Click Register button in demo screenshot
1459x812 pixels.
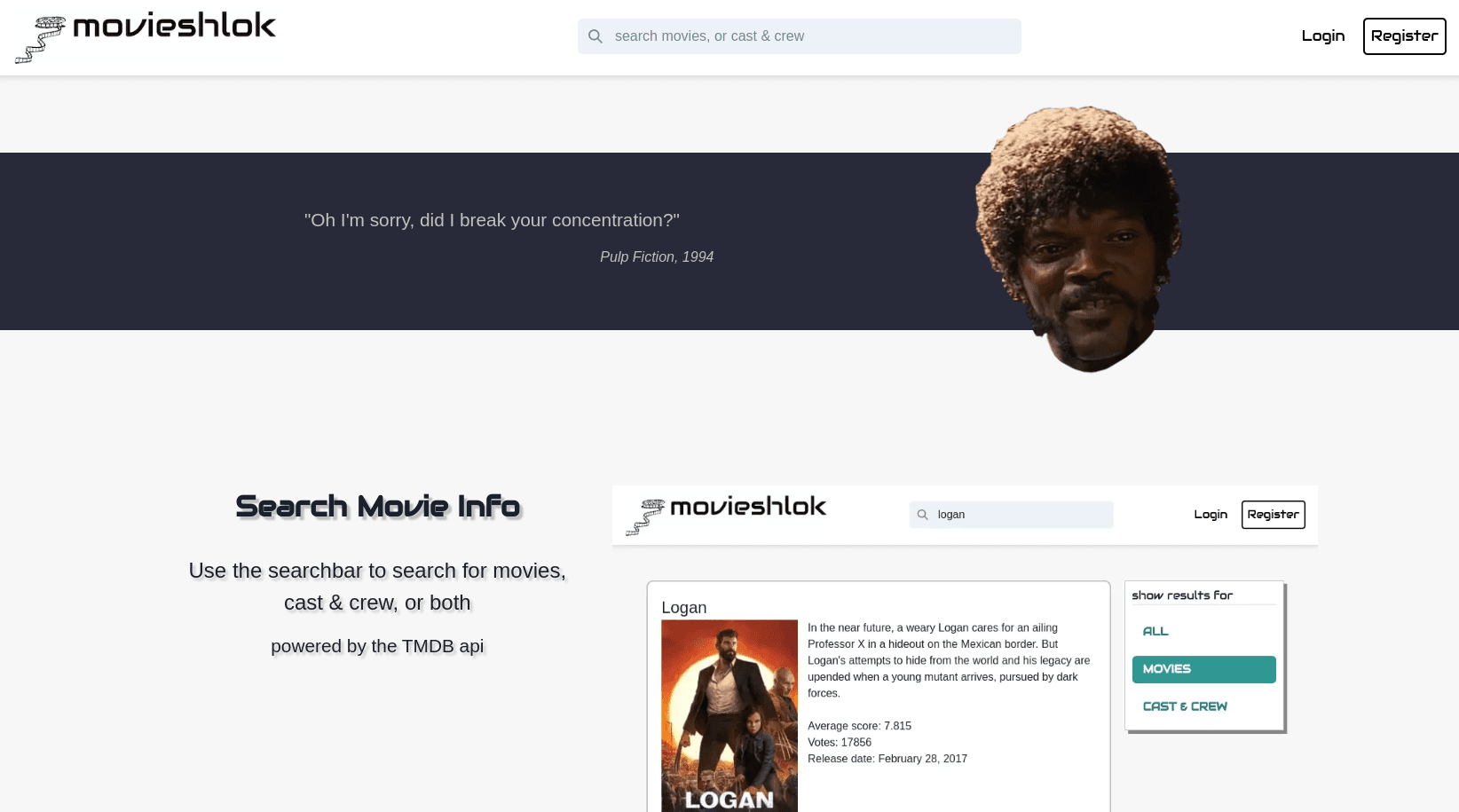1273,515
